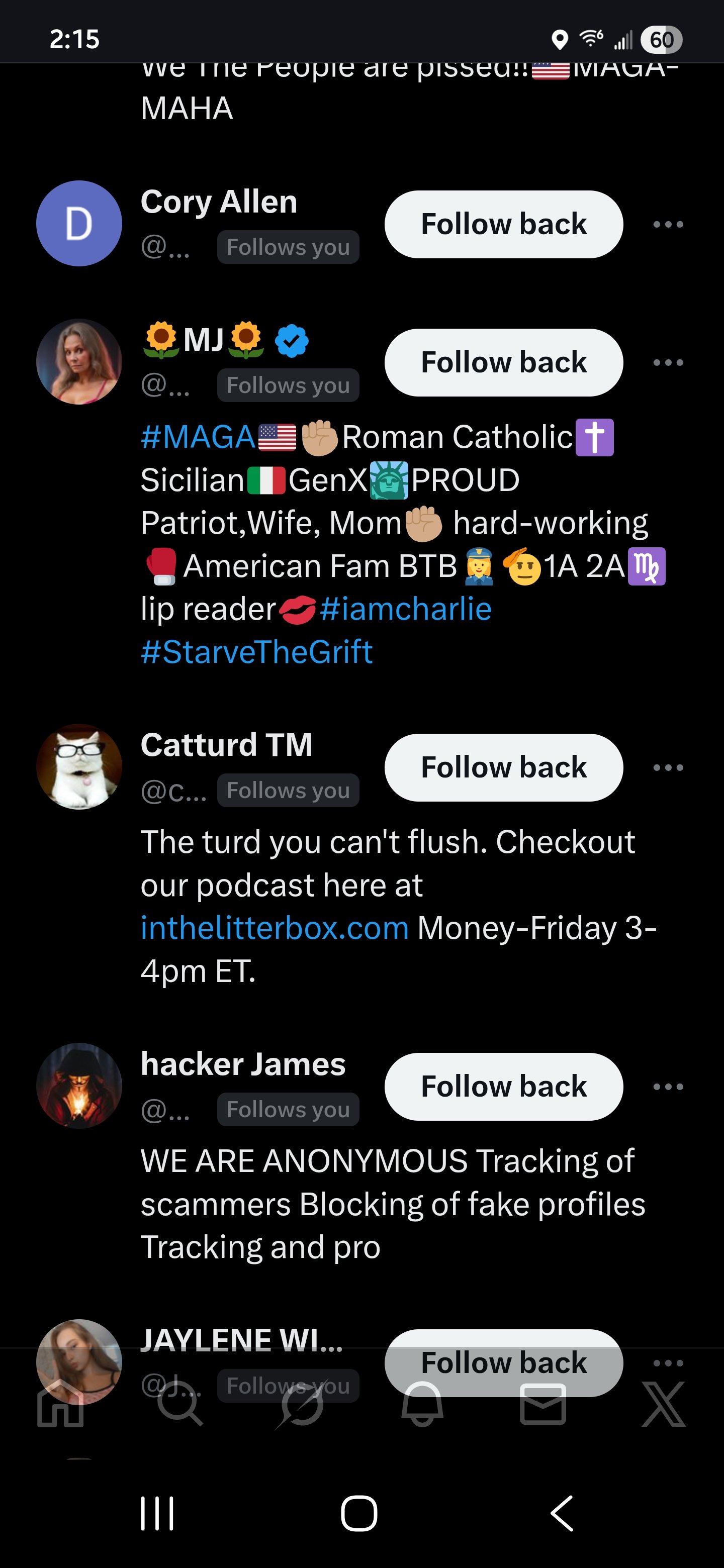
Task: Follow back MJ
Action: [504, 363]
